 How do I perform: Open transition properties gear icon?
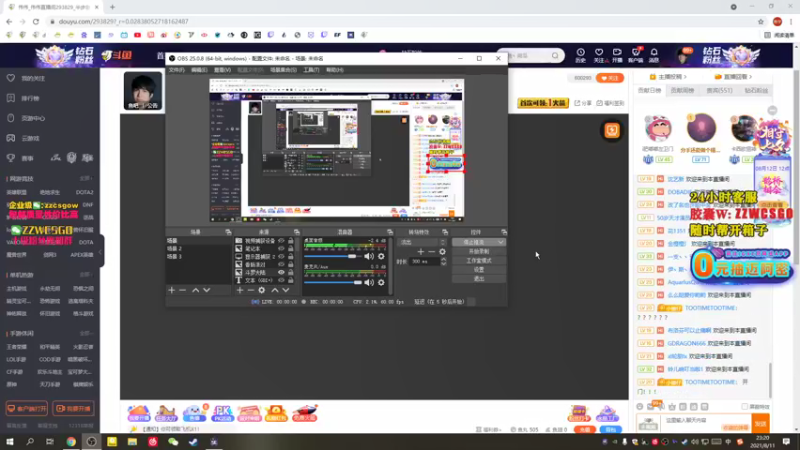(x=442, y=252)
